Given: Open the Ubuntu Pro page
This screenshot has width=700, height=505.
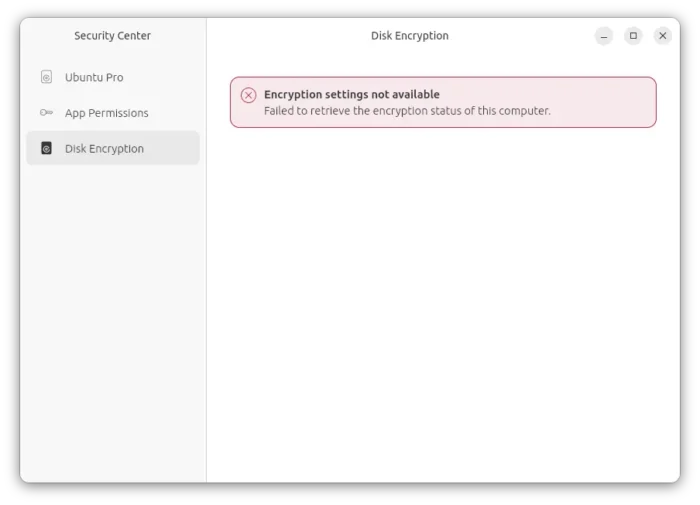Looking at the screenshot, I should pos(94,77).
